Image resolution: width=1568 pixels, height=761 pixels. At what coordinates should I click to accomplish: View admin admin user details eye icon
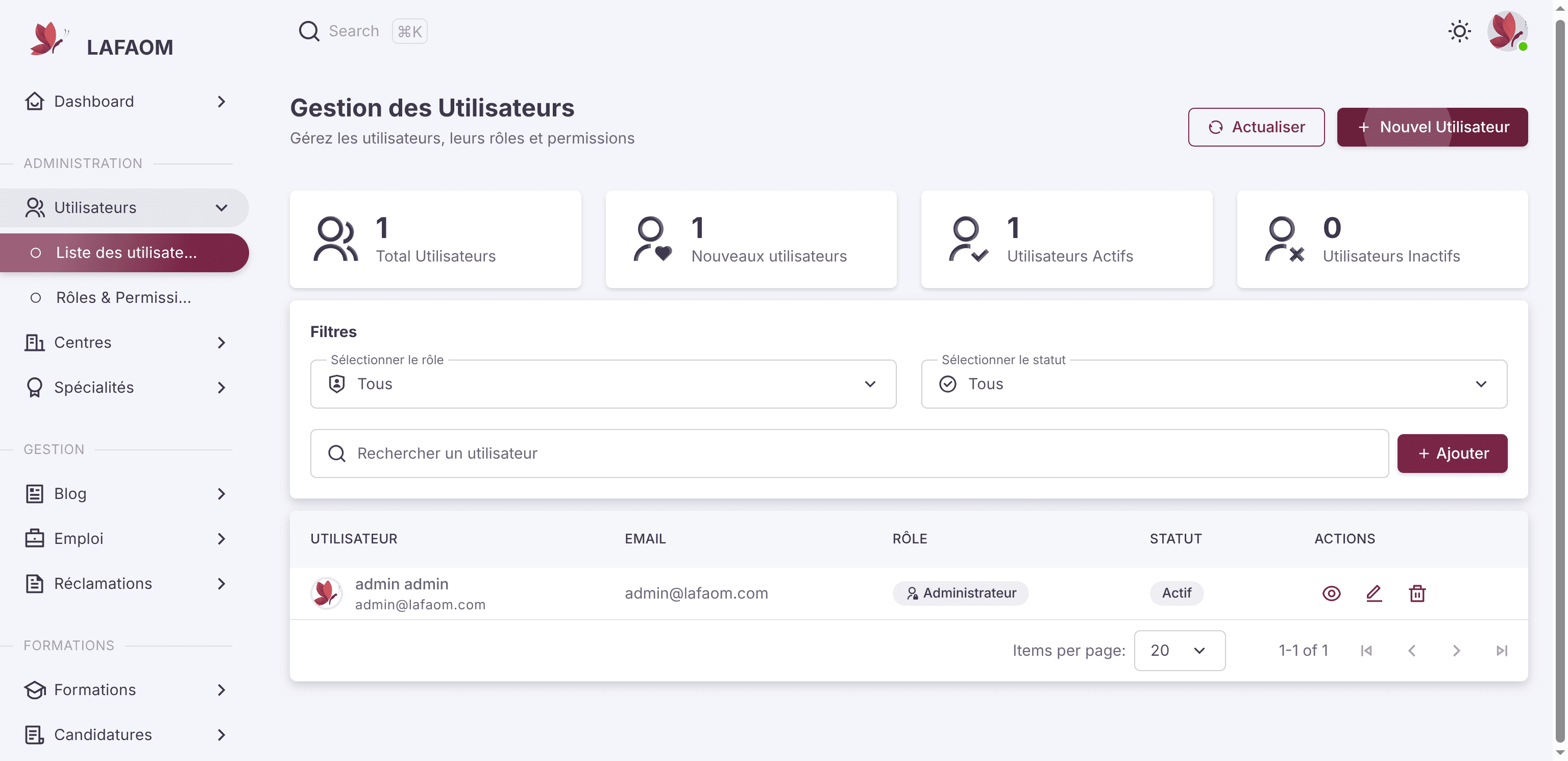(x=1331, y=593)
